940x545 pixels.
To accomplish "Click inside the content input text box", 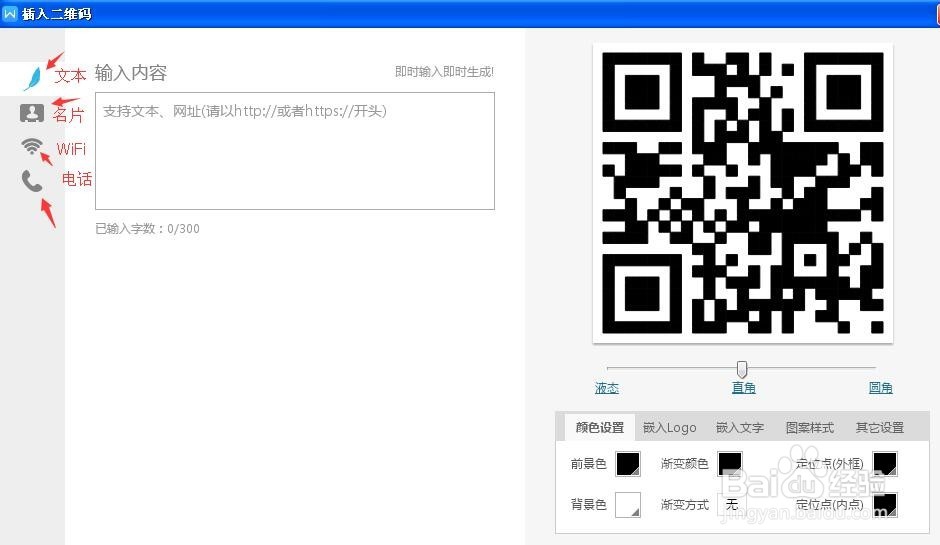I will tap(295, 151).
